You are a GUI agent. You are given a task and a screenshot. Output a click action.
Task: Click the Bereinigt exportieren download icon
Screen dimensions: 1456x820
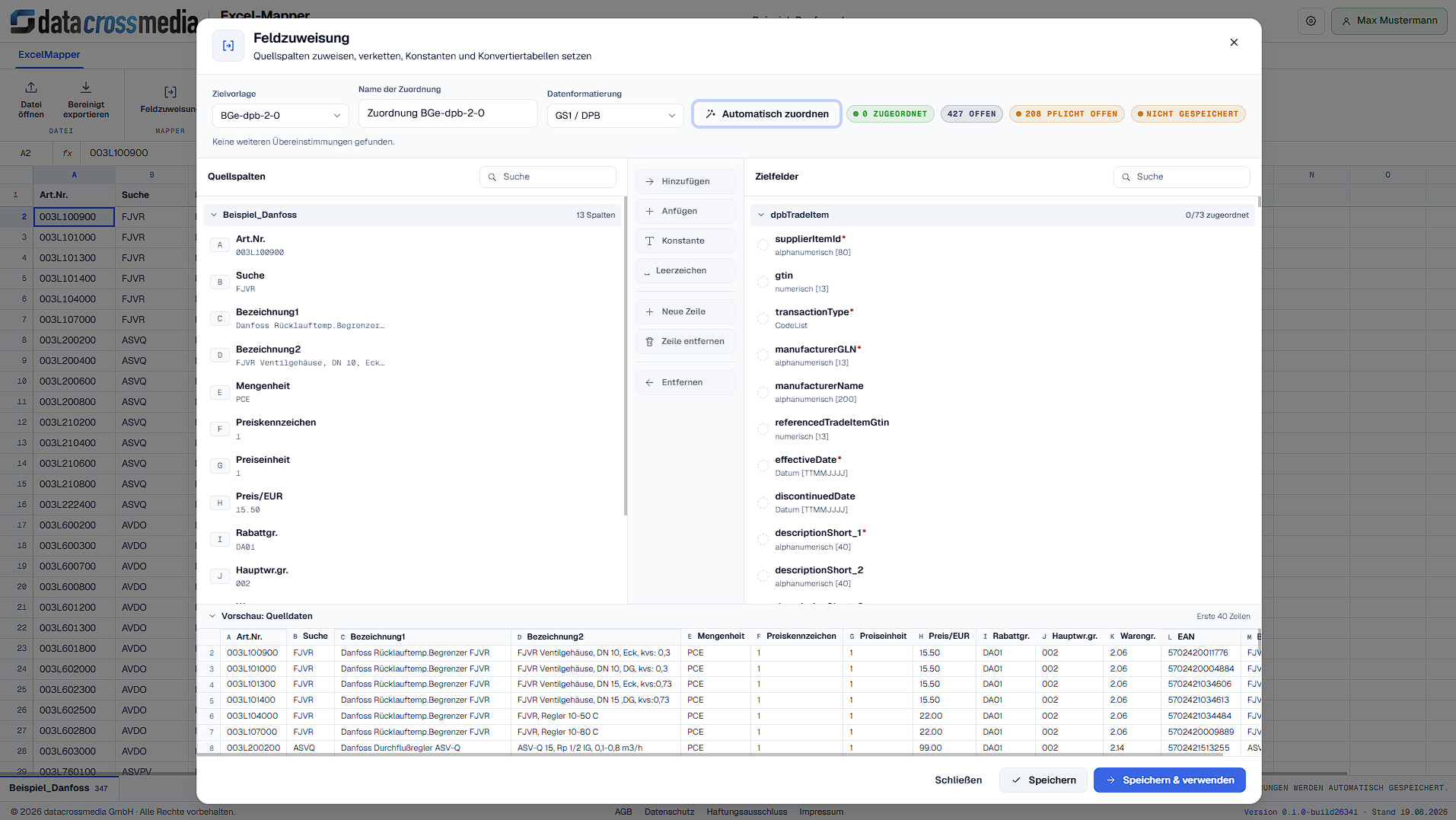coord(86,88)
